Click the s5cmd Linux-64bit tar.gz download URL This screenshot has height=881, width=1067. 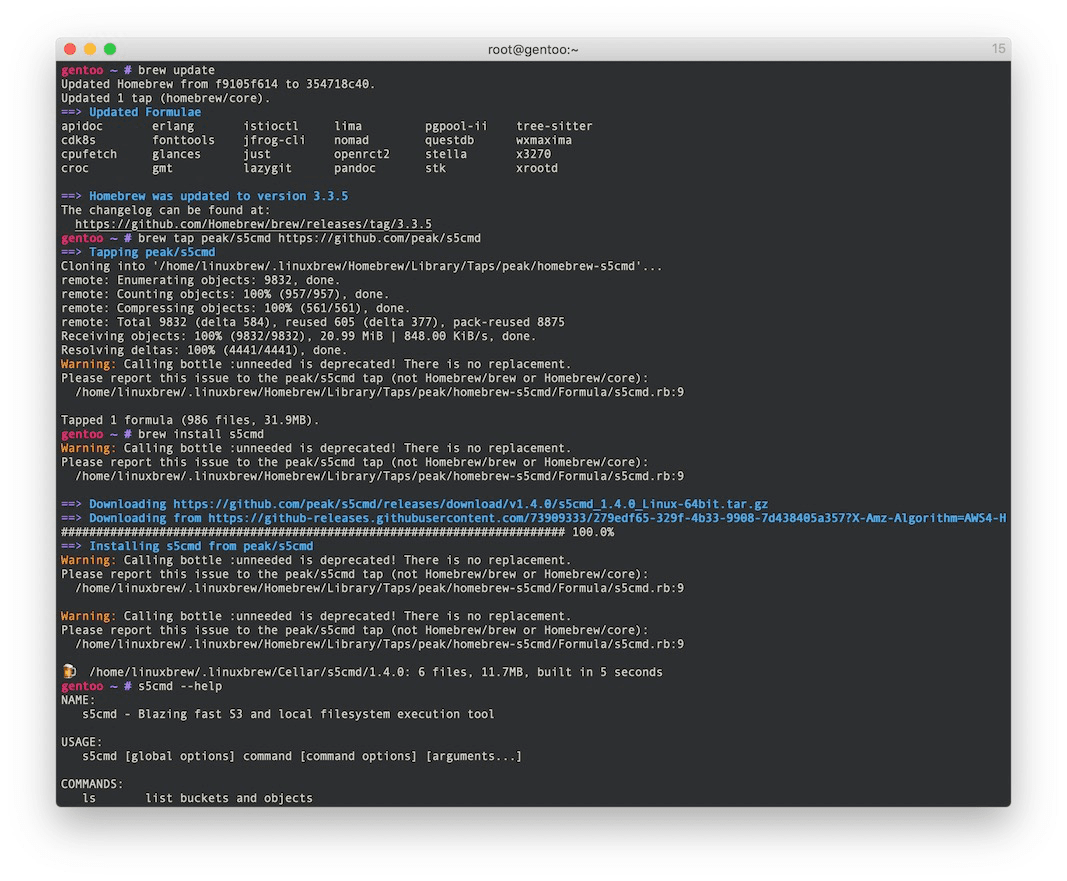pos(470,504)
